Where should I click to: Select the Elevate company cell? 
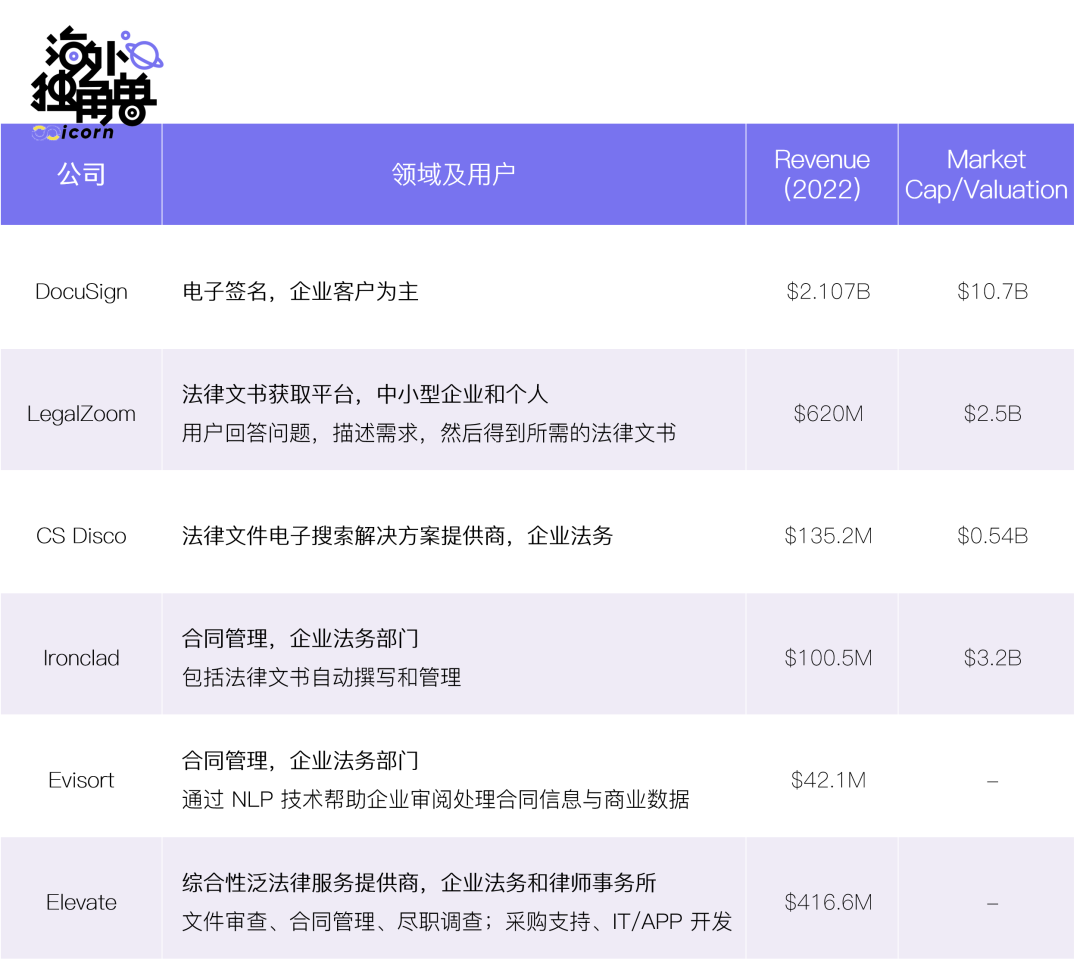click(81, 902)
